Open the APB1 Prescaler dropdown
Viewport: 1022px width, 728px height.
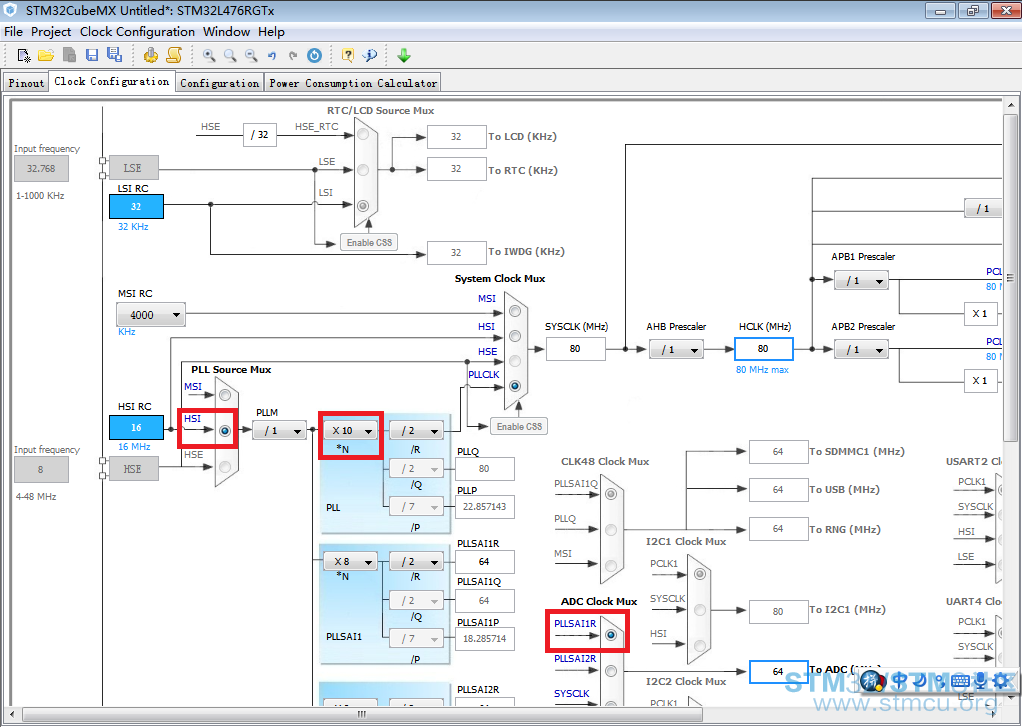coord(861,281)
